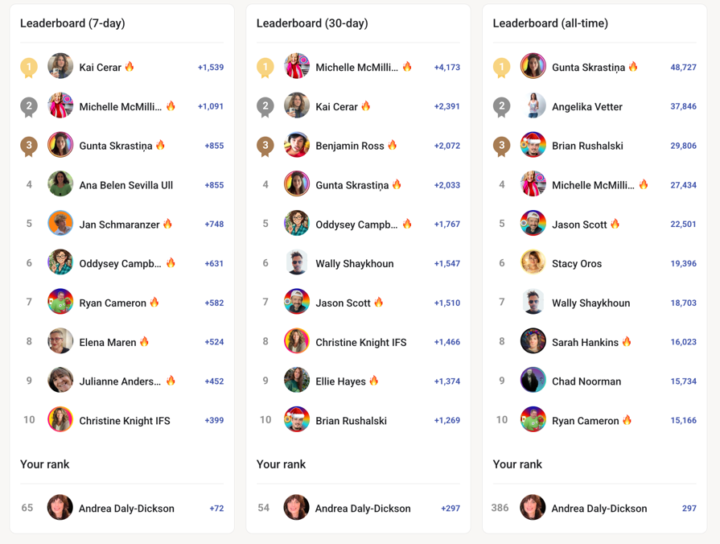Image resolution: width=720 pixels, height=544 pixels.
Task: Click Ellie Hayes's avatar in 30-day leaderboard
Action: tap(297, 381)
